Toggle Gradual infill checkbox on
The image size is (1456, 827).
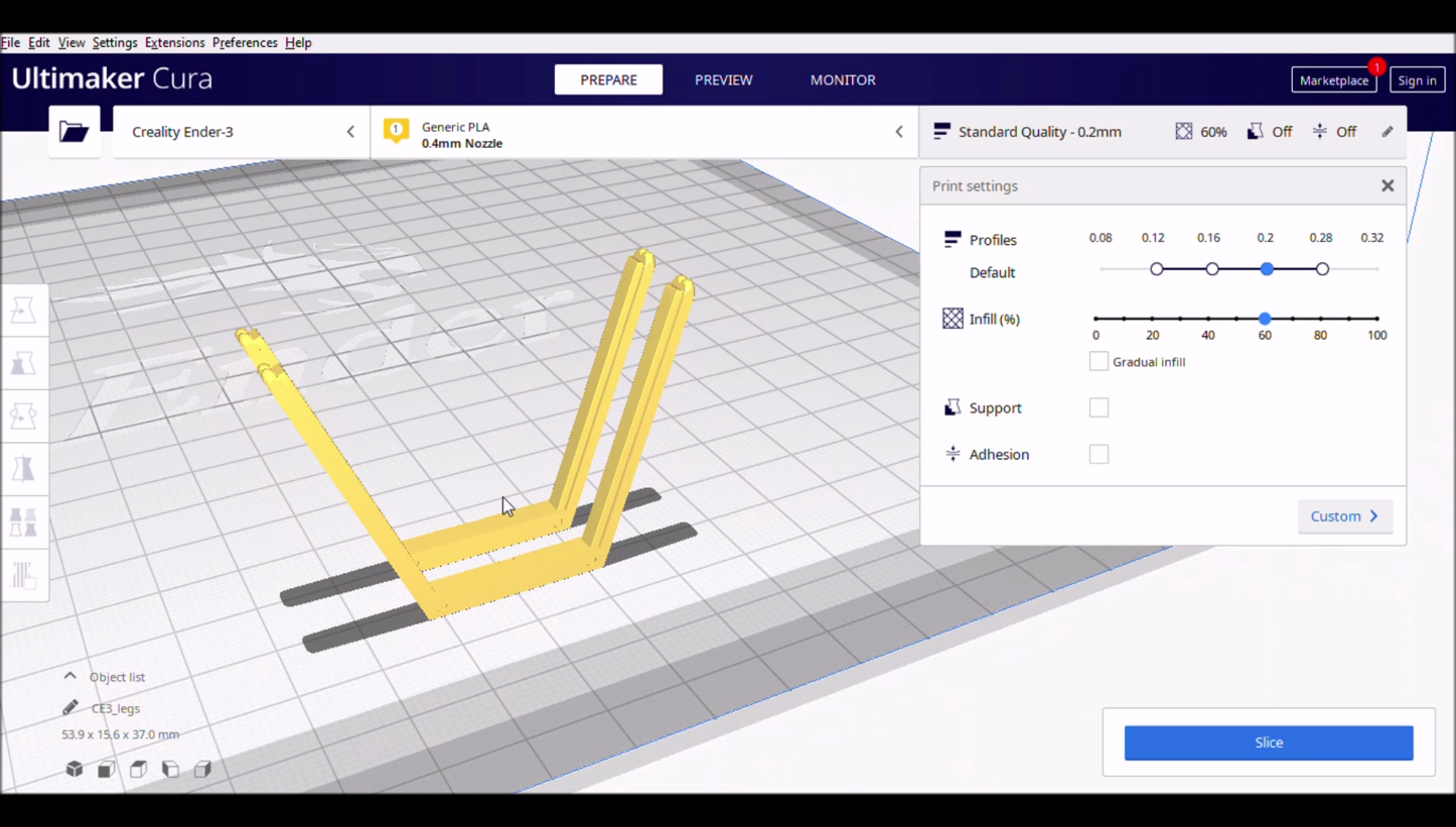coord(1098,361)
